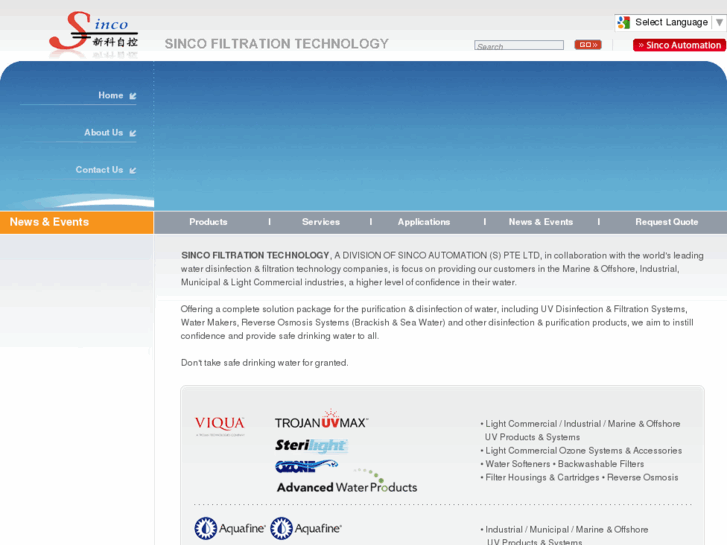The height and width of the screenshot is (545, 727).
Task: Click "Don't take safe drinking water for granted" text
Action: tap(264, 363)
